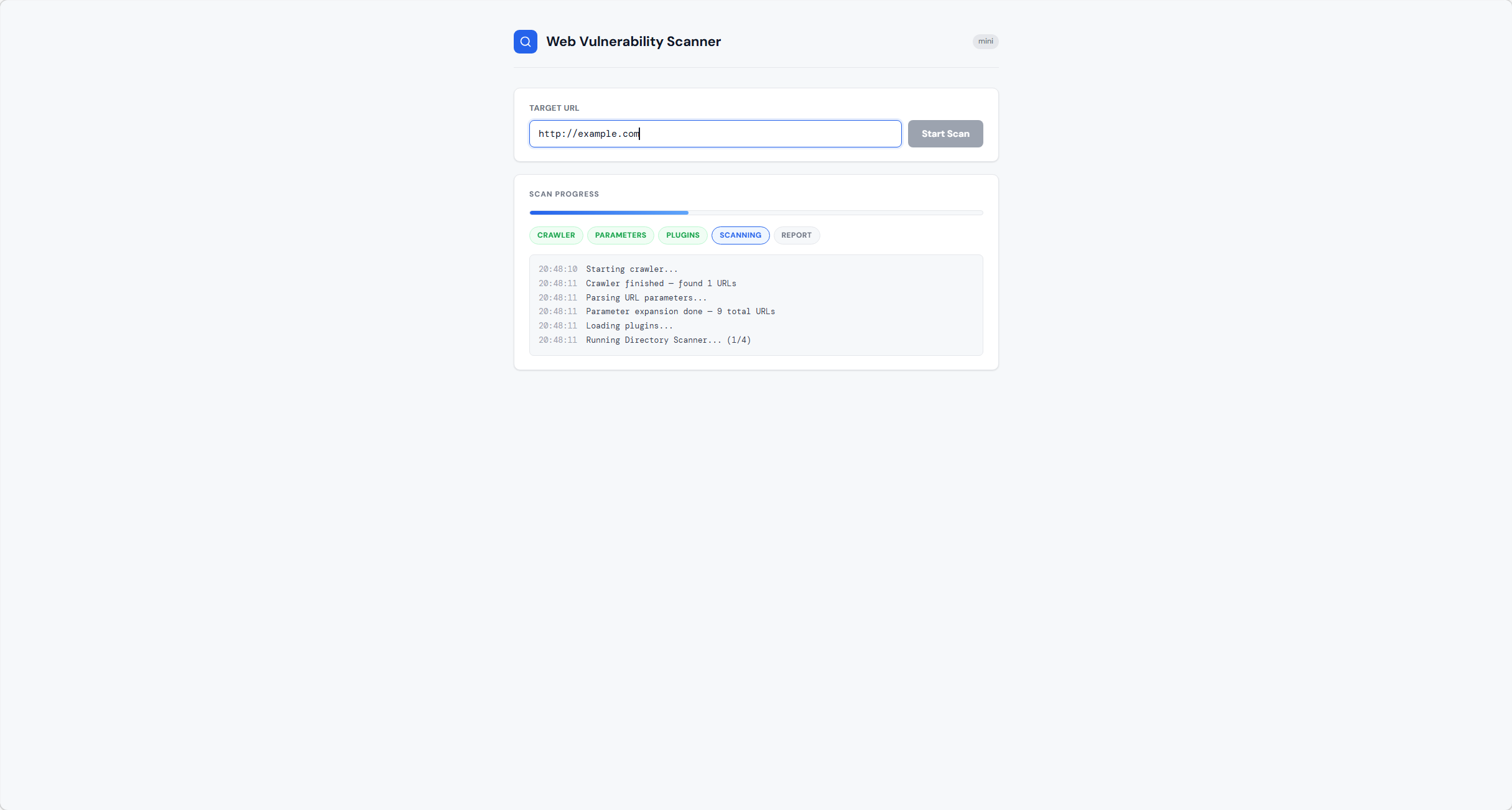Click the "Loading plugins..." log line
Image resolution: width=1512 pixels, height=810 pixels.
click(x=629, y=326)
